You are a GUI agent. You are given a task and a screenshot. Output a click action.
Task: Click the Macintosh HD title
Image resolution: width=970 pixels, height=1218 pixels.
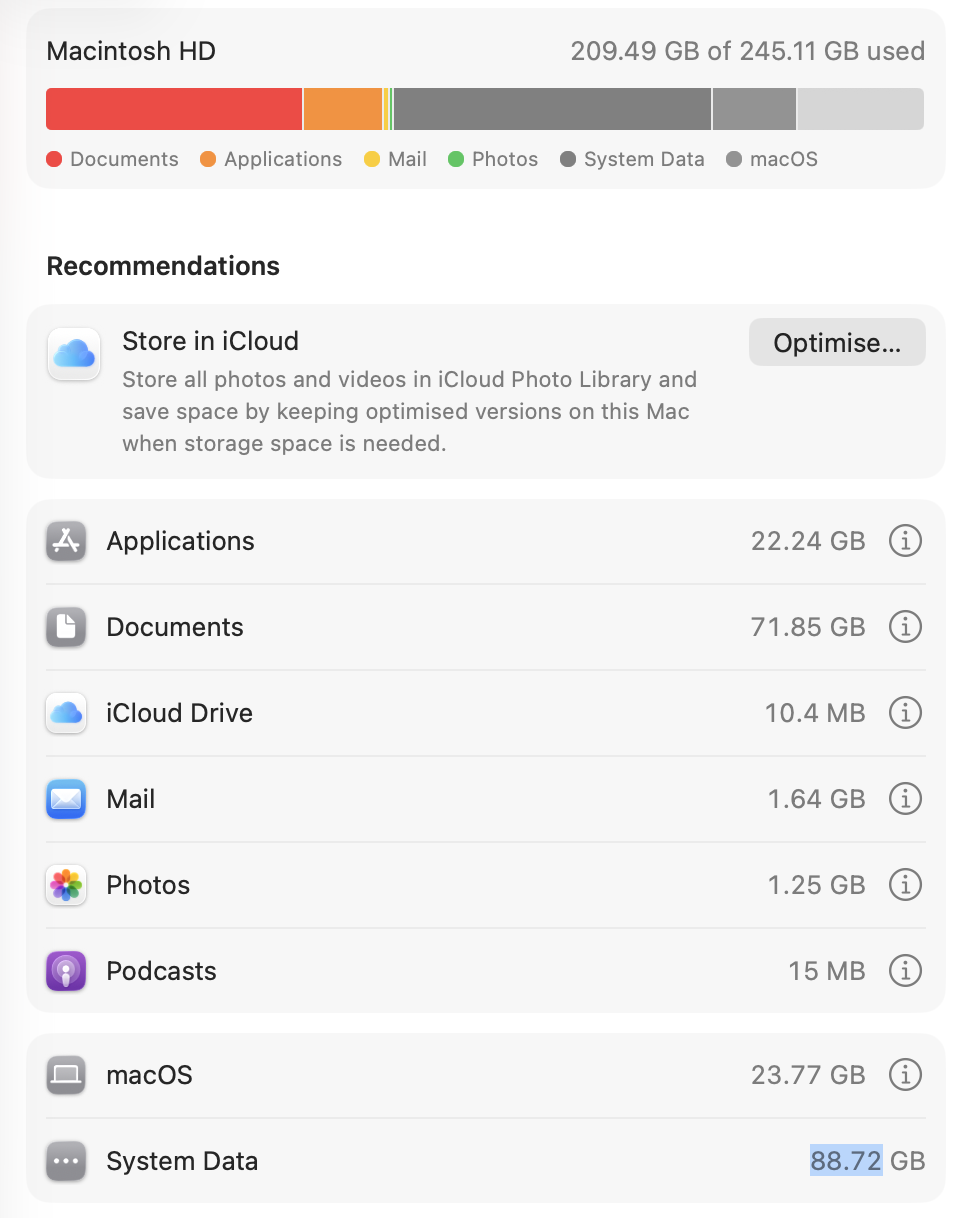131,51
